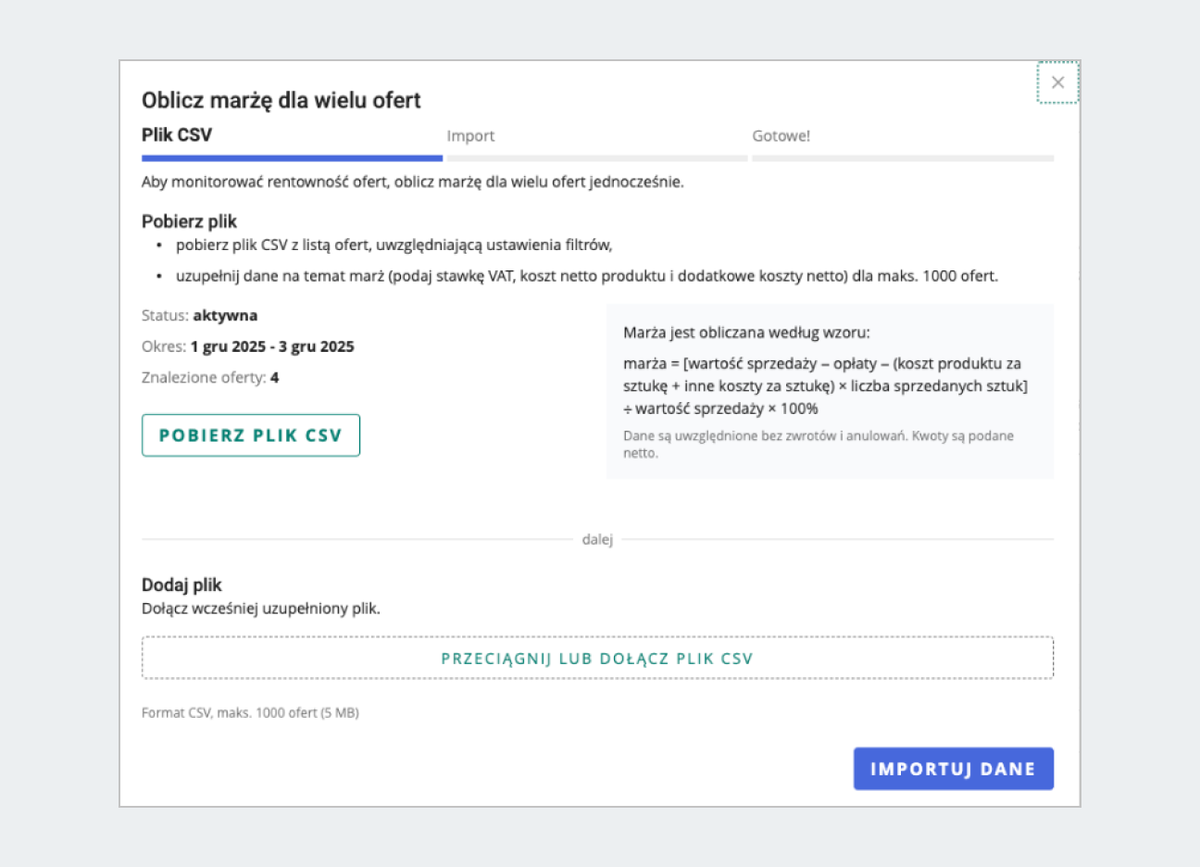Click the PRZECIĄGNIJ LUB DOŁĄCZ PLIK CSV dropzone
The image size is (1200, 867).
click(x=597, y=658)
